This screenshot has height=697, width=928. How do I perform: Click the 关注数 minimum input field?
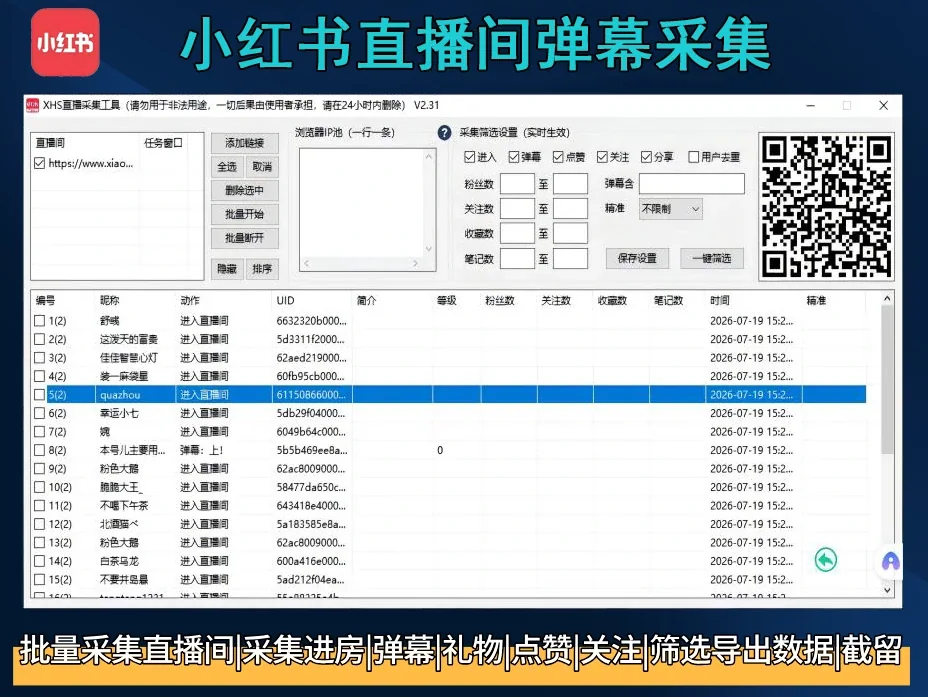click(x=517, y=209)
